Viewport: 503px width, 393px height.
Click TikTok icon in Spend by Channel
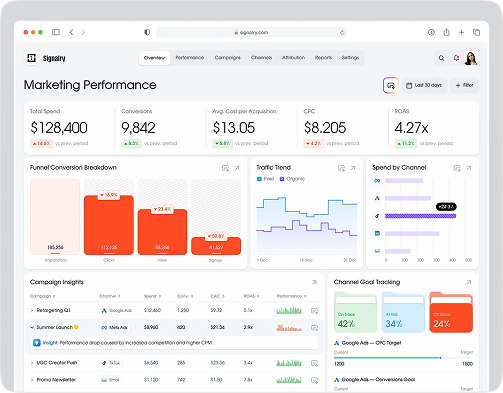click(377, 216)
